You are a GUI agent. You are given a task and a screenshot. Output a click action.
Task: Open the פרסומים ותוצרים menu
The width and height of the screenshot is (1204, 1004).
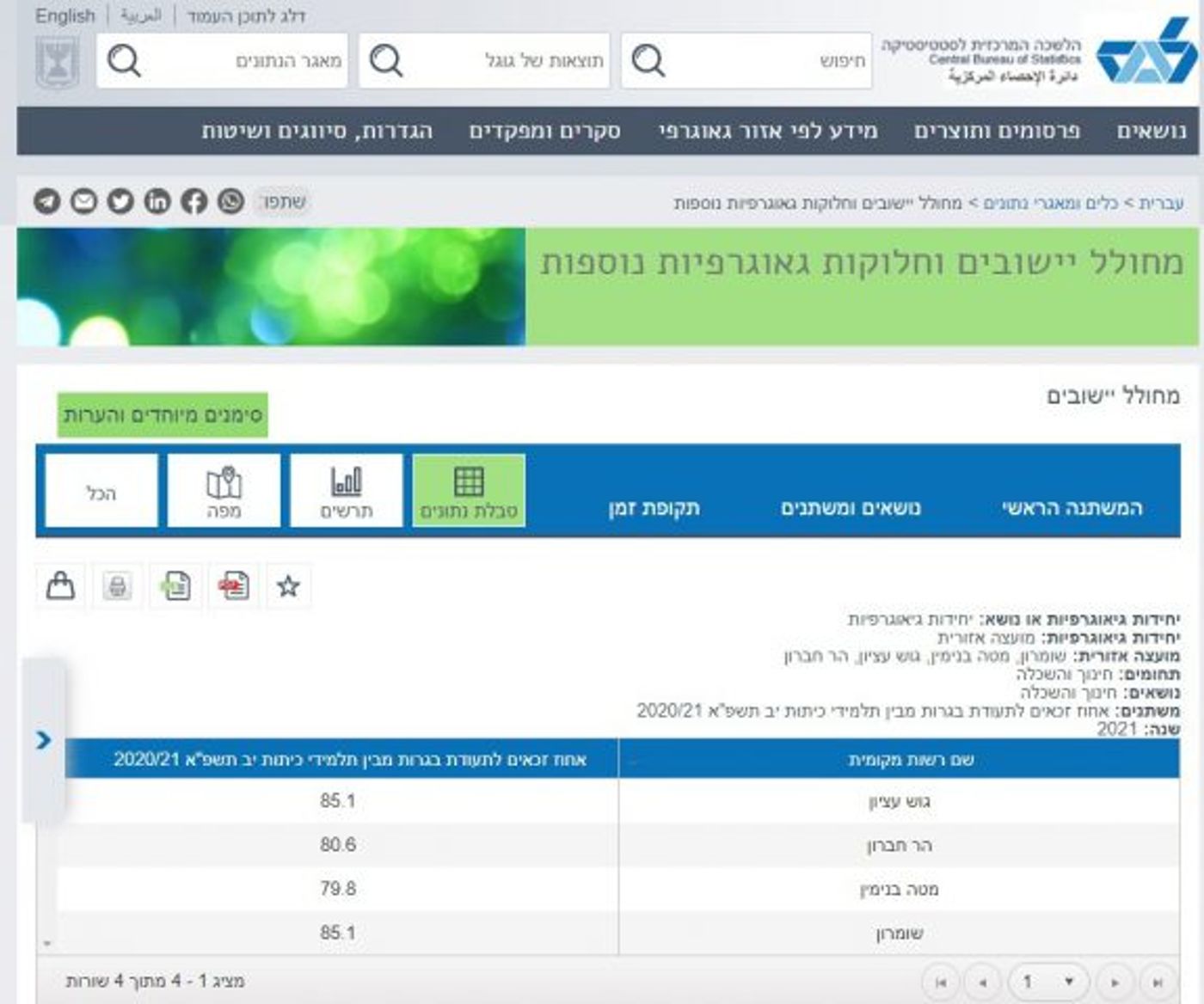997,131
